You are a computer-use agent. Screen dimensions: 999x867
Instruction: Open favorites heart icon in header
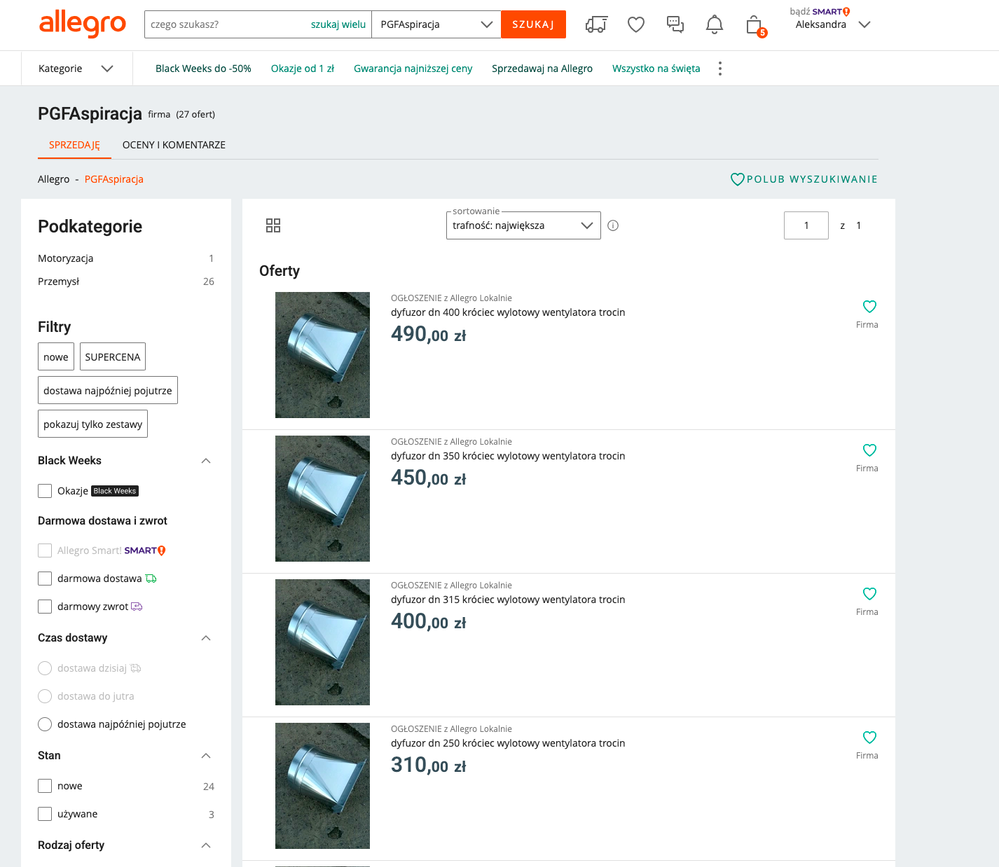coord(636,25)
